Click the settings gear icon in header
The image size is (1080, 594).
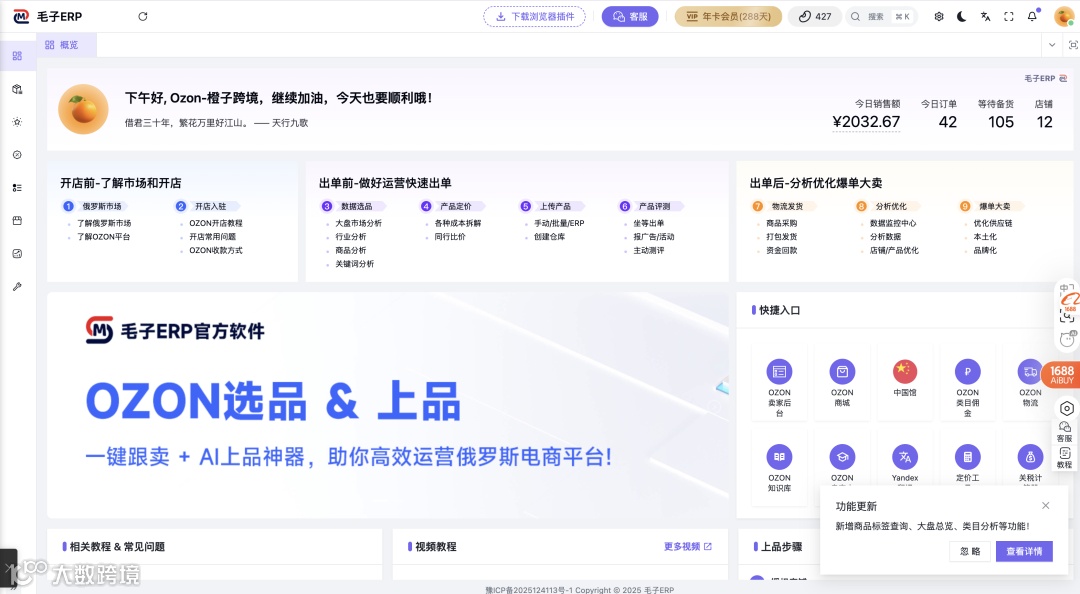939,17
